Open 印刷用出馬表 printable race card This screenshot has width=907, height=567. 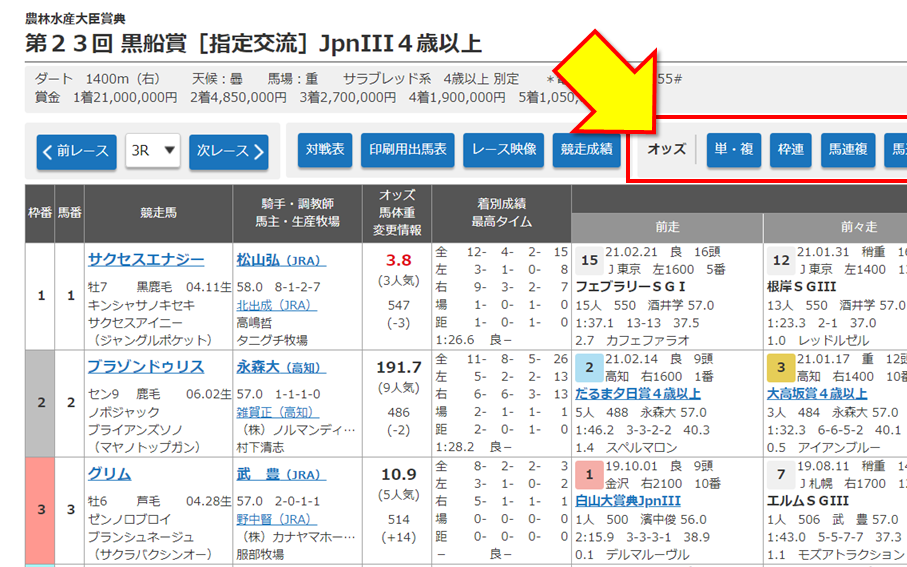click(408, 149)
